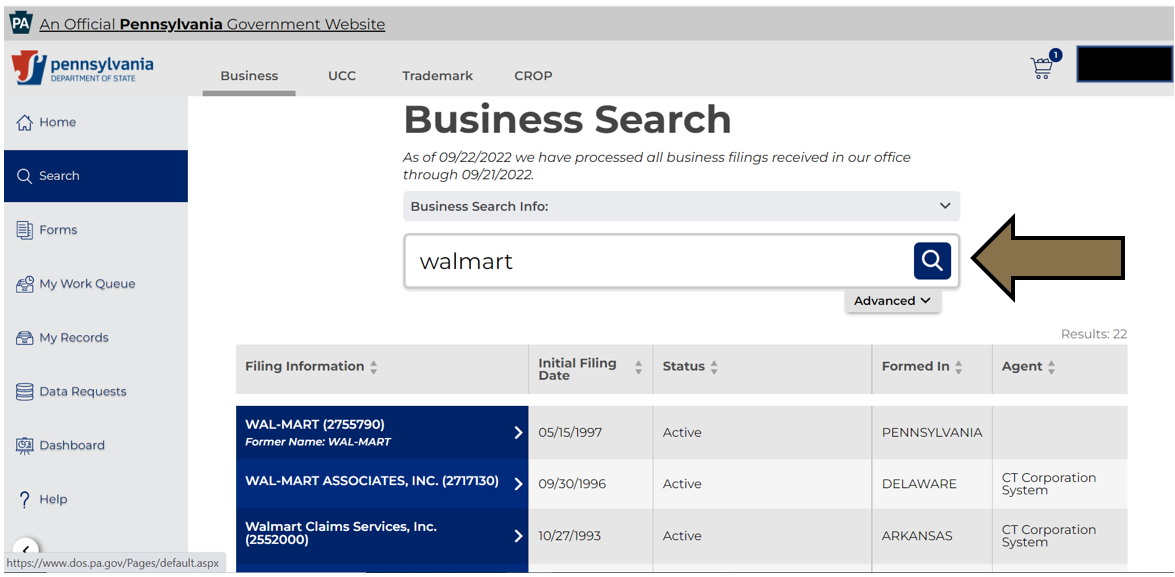Visit the Official Pennsylvania Government Website link
This screenshot has width=1175, height=577.
coord(212,24)
